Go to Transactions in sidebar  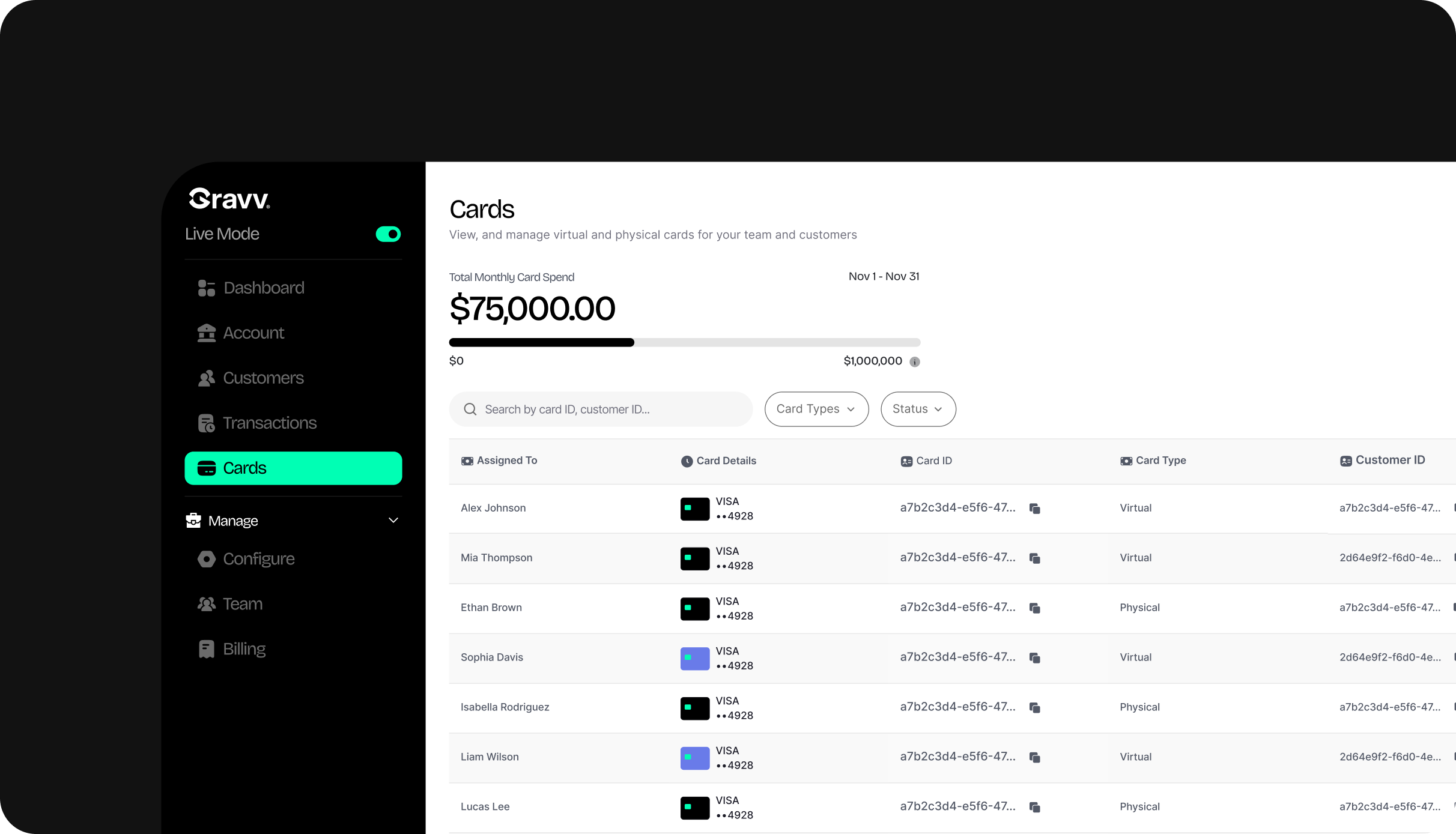click(269, 423)
